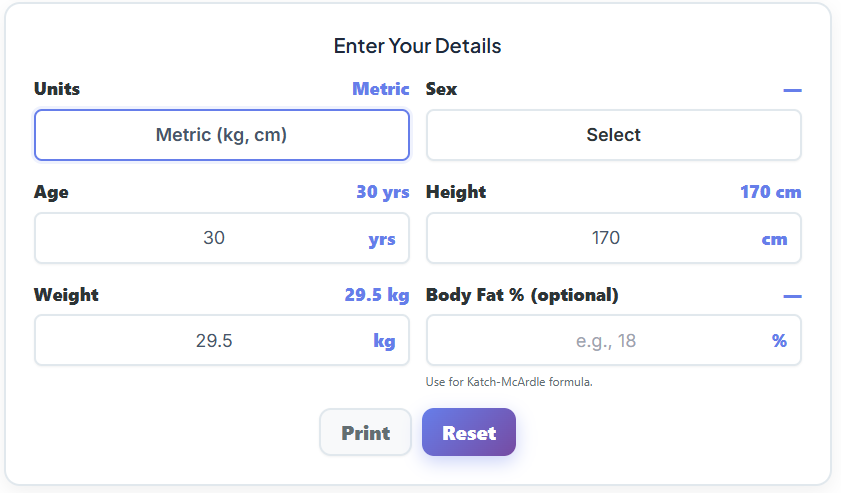The height and width of the screenshot is (493, 841).
Task: Click the Units field label
Action: coord(57,89)
